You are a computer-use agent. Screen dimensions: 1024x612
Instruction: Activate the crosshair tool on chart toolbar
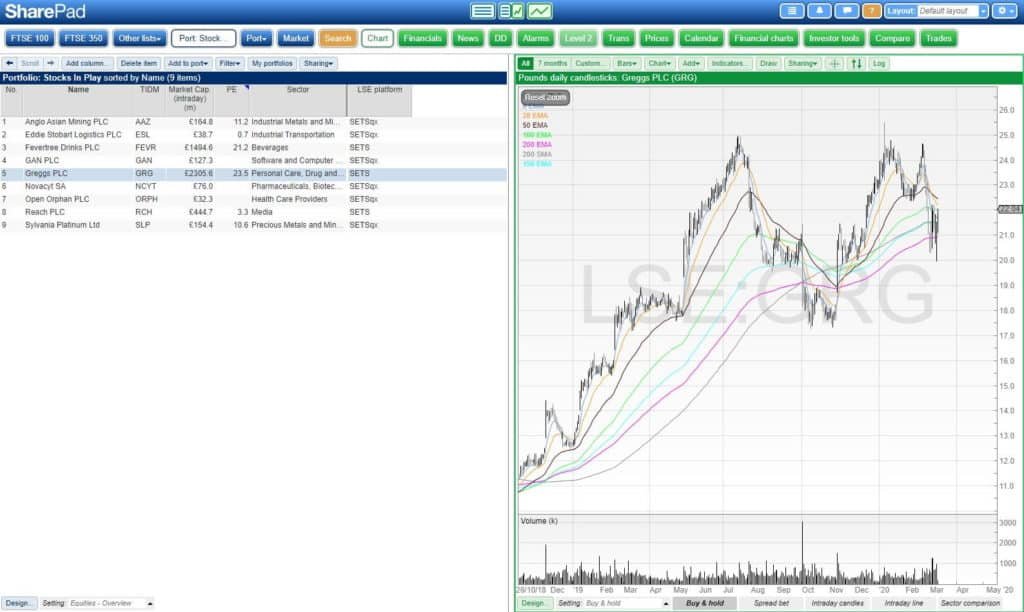click(834, 63)
